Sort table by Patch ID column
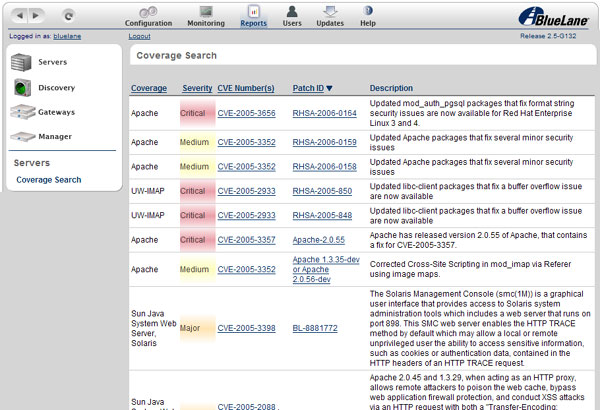The width and height of the screenshot is (600, 410). click(313, 89)
